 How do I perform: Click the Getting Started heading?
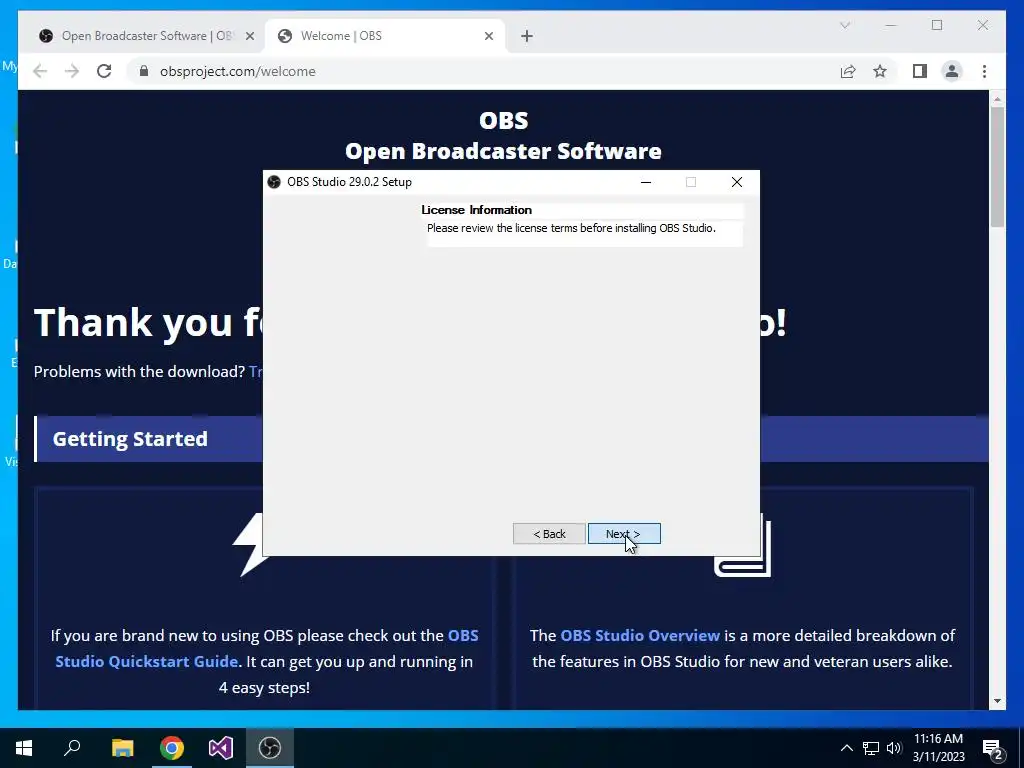[130, 439]
